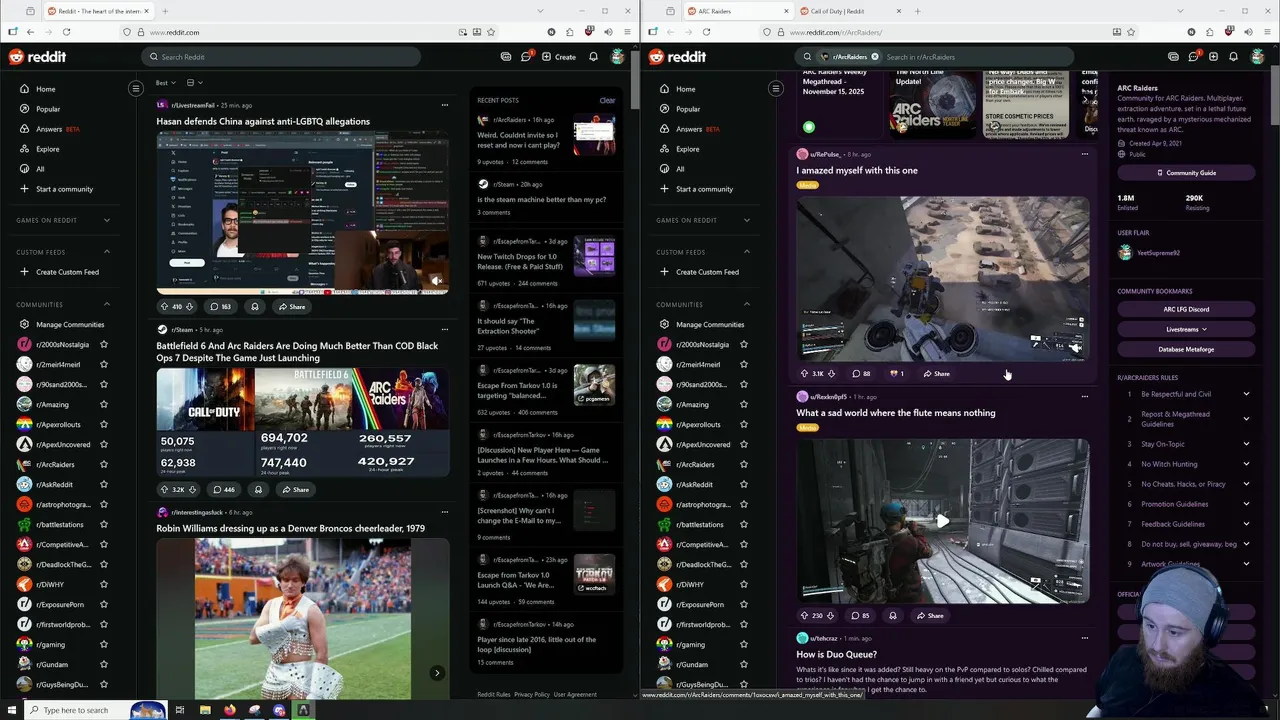This screenshot has width=1280, height=720.
Task: Favorite r/battlestations star in left window
Action: pos(104,525)
